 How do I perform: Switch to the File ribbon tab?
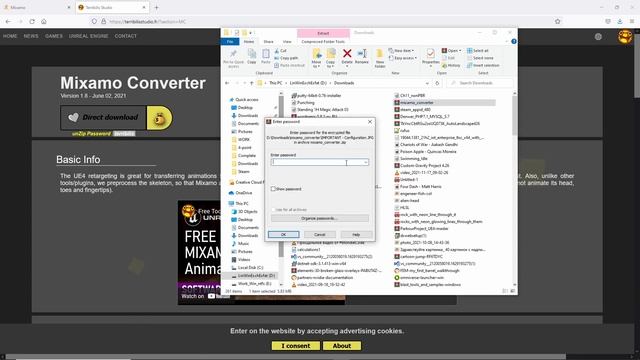[230, 41]
